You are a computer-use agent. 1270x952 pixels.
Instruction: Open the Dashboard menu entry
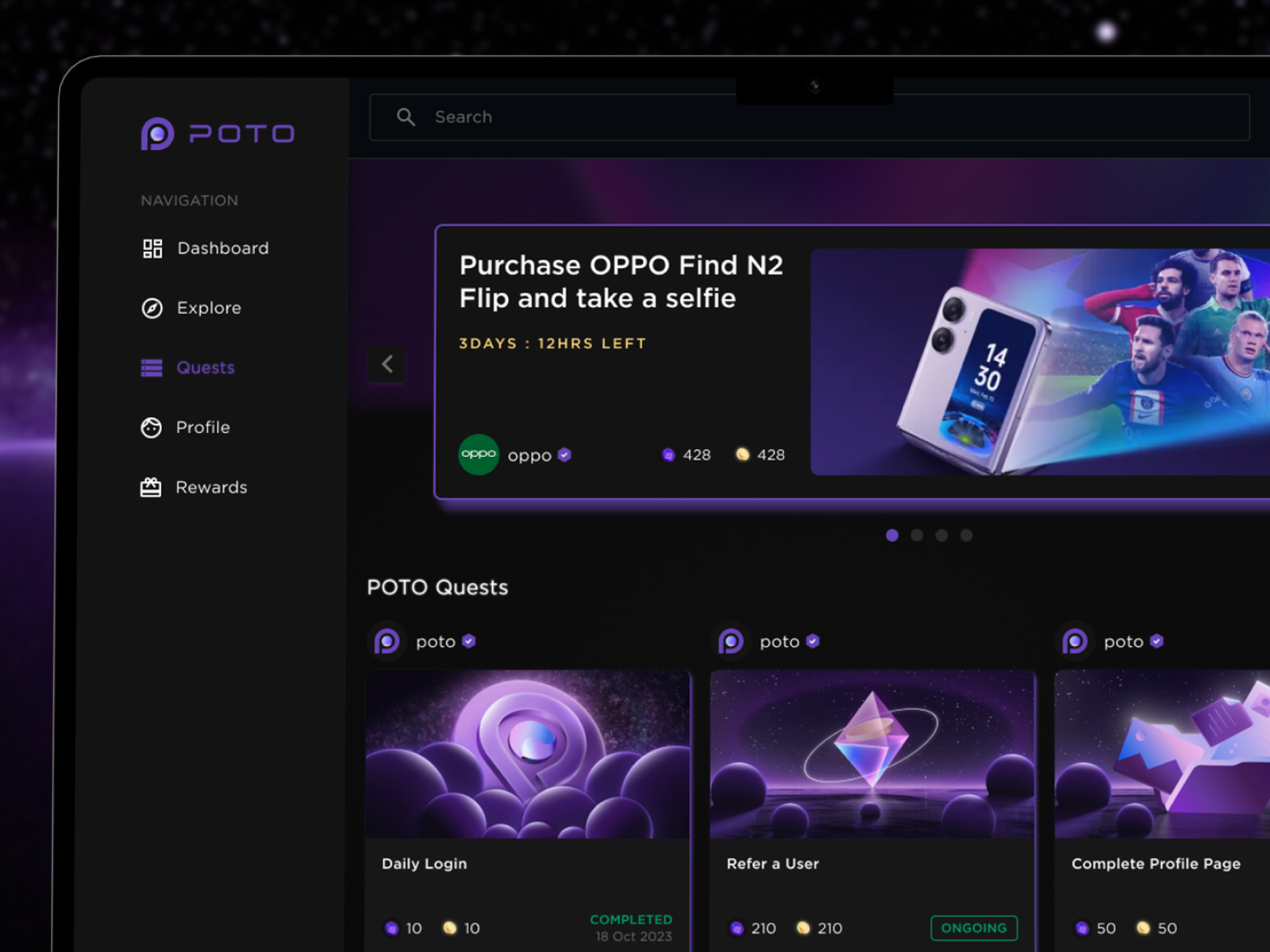(222, 248)
